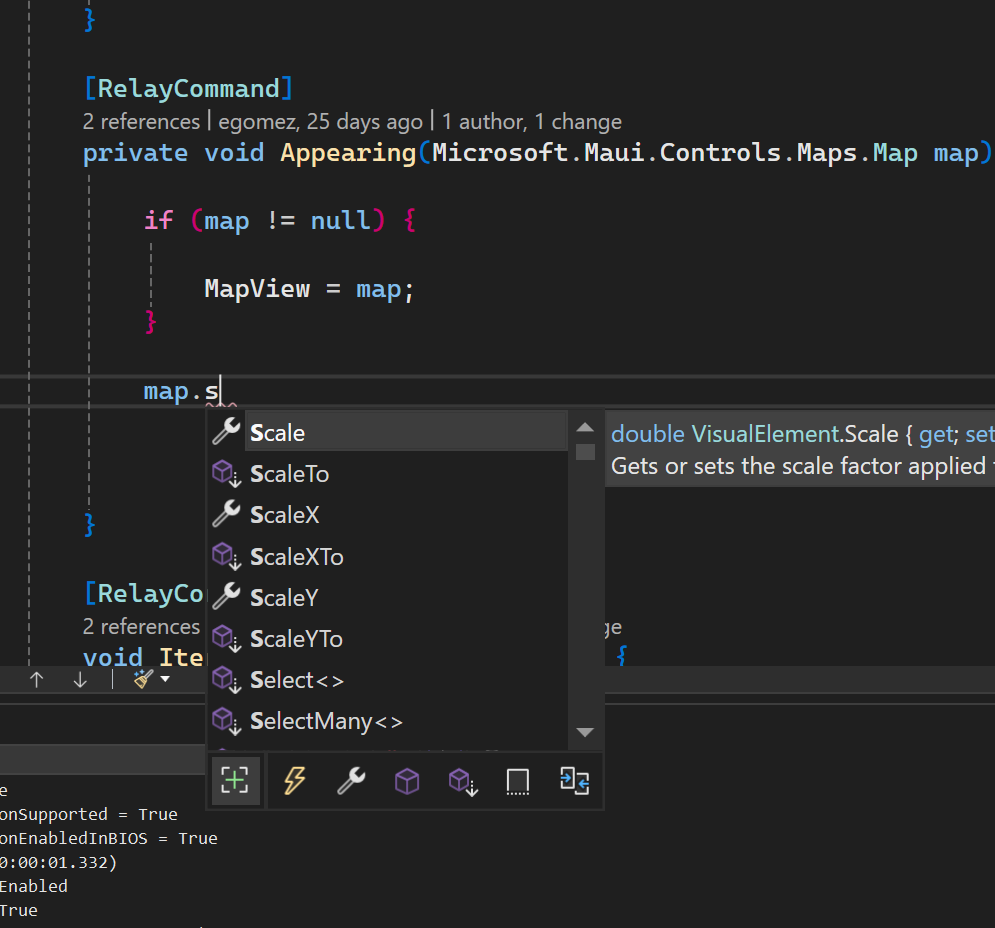995x928 pixels.
Task: Toggle the Properties wrench filter
Action: (x=350, y=780)
